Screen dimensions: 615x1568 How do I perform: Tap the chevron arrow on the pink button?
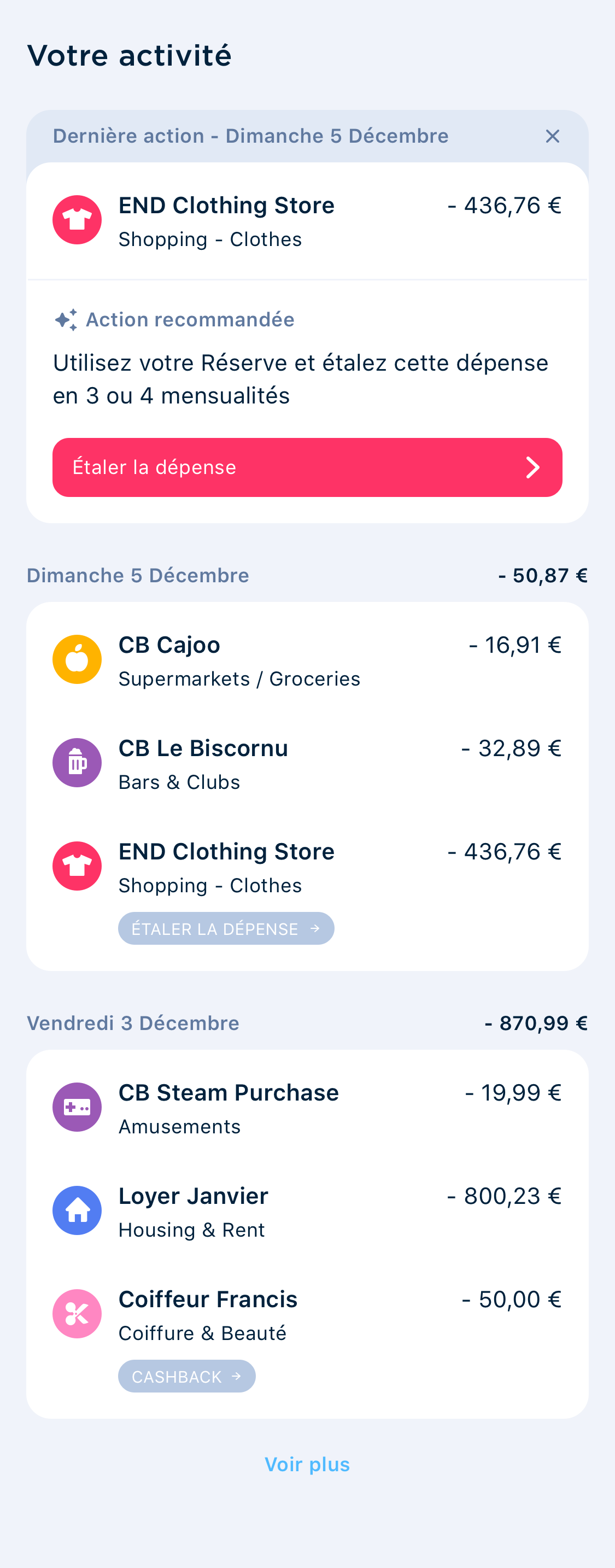[x=533, y=467]
